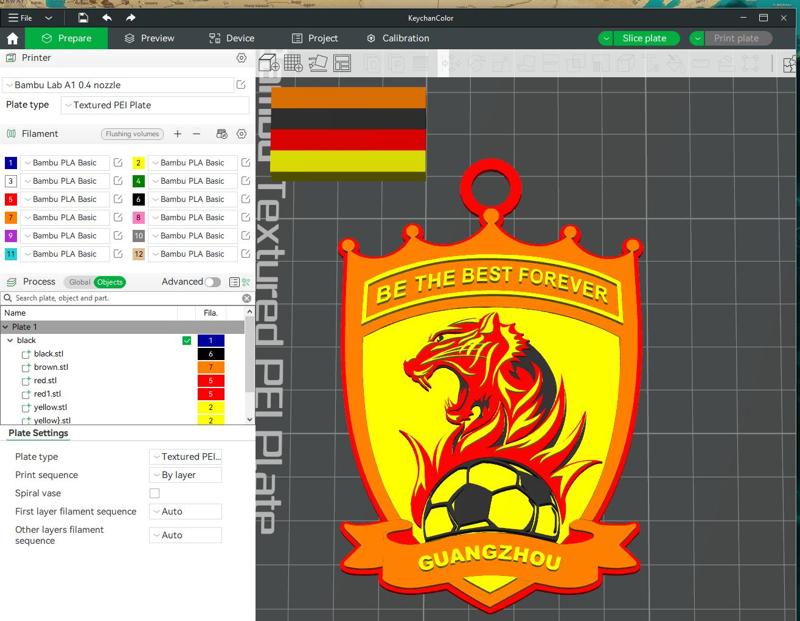Screen dimensions: 800x621
Task: Edit filament 8 preset icon
Action: point(245,217)
